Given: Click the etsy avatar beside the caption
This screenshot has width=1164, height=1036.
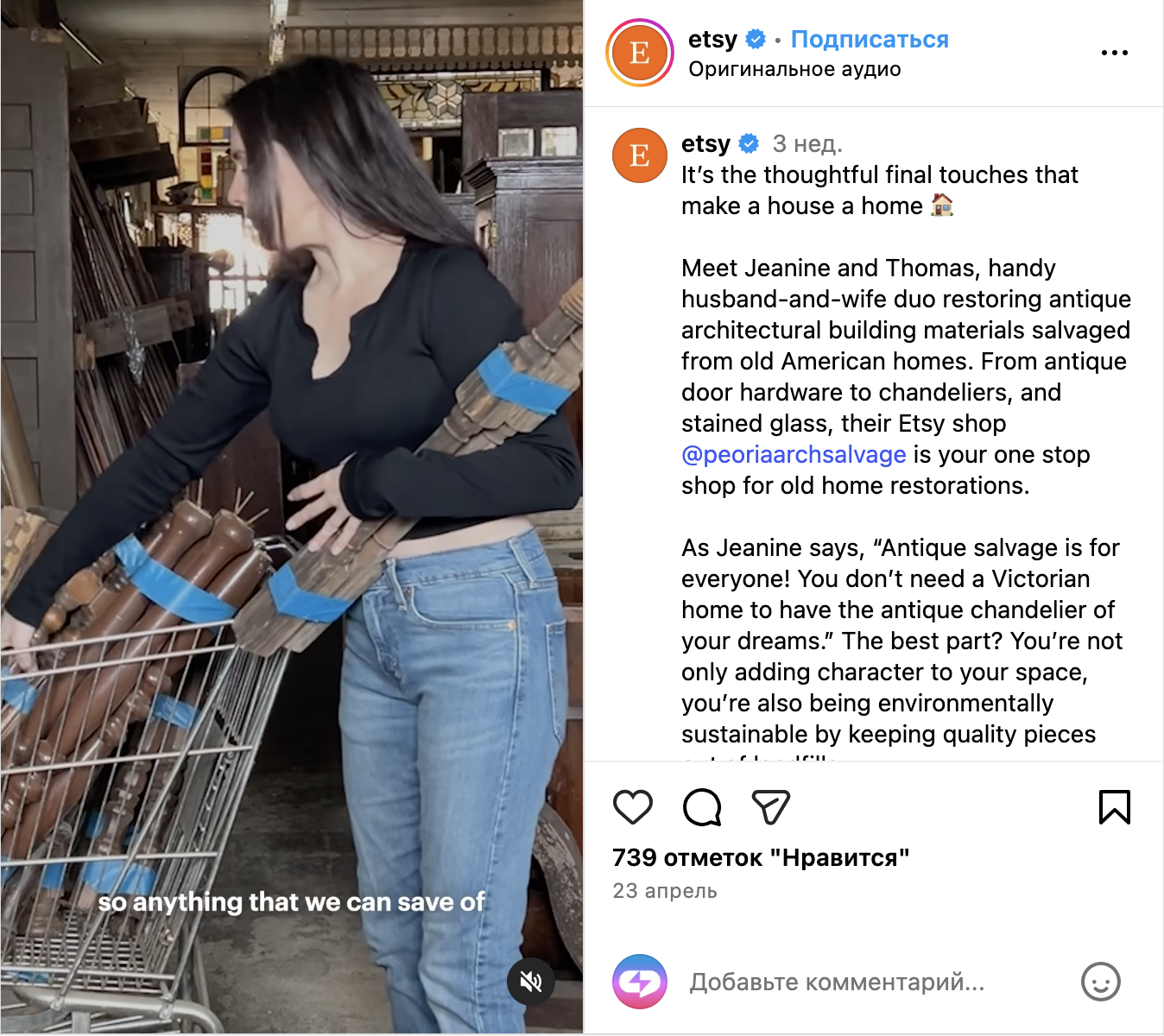Looking at the screenshot, I should pyautogui.click(x=640, y=155).
